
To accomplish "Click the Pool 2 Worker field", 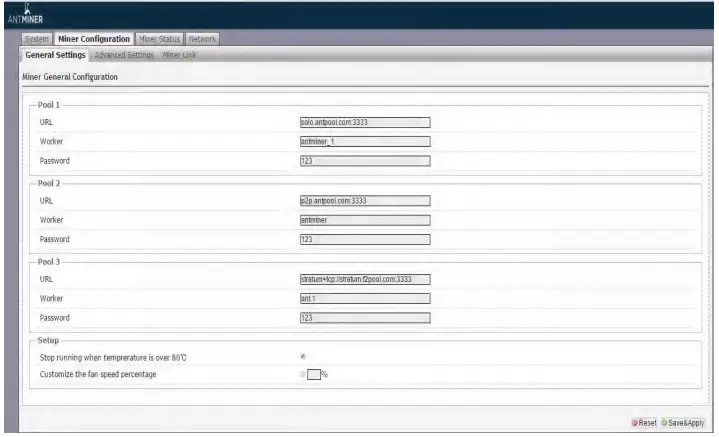I will (x=365, y=220).
